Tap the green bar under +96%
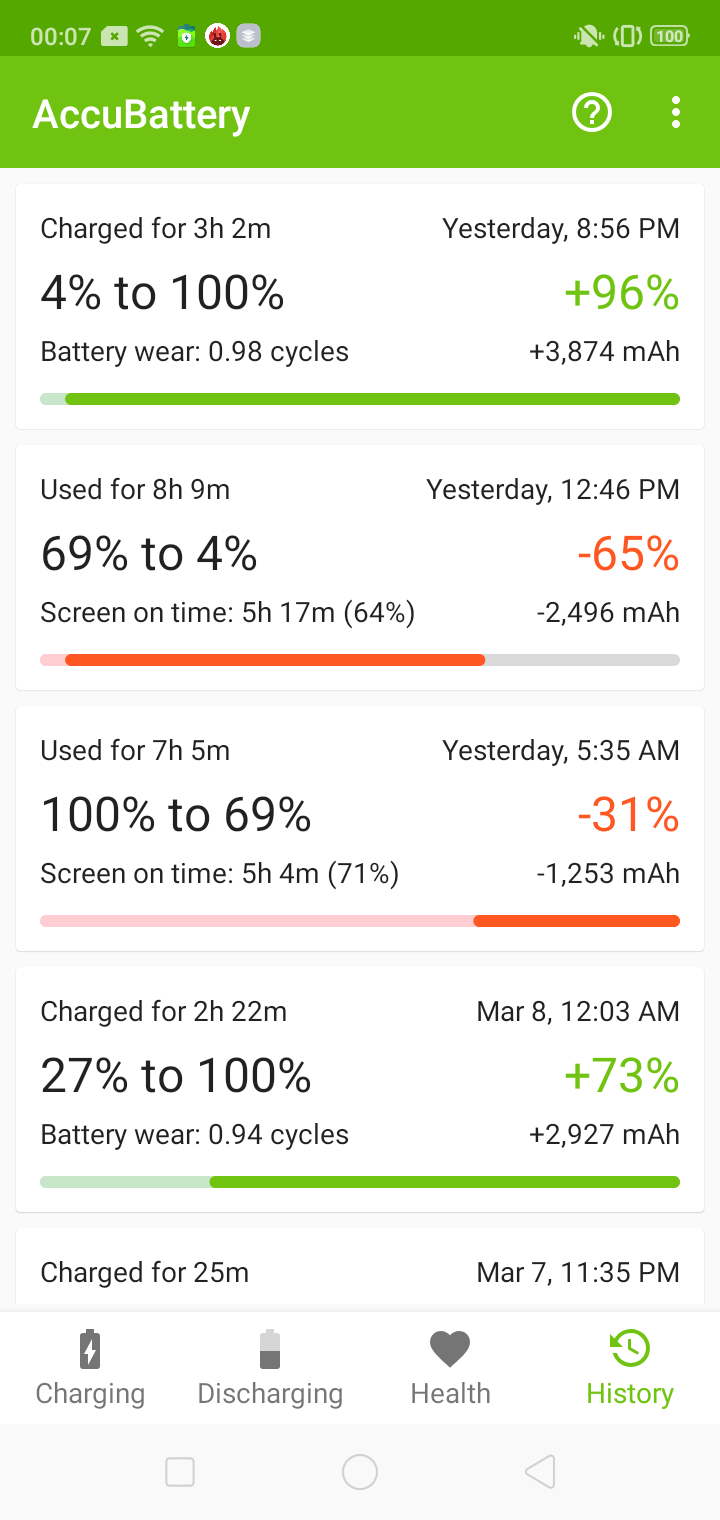The width and height of the screenshot is (720, 1520). click(x=372, y=399)
